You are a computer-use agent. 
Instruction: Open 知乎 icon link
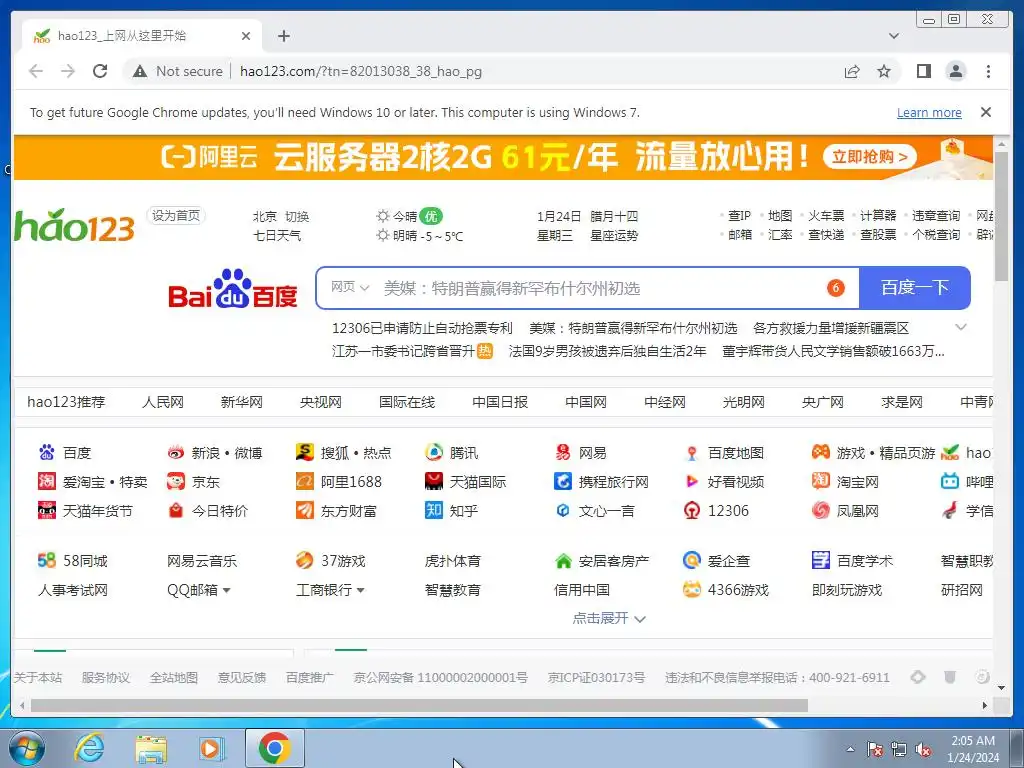(x=434, y=510)
